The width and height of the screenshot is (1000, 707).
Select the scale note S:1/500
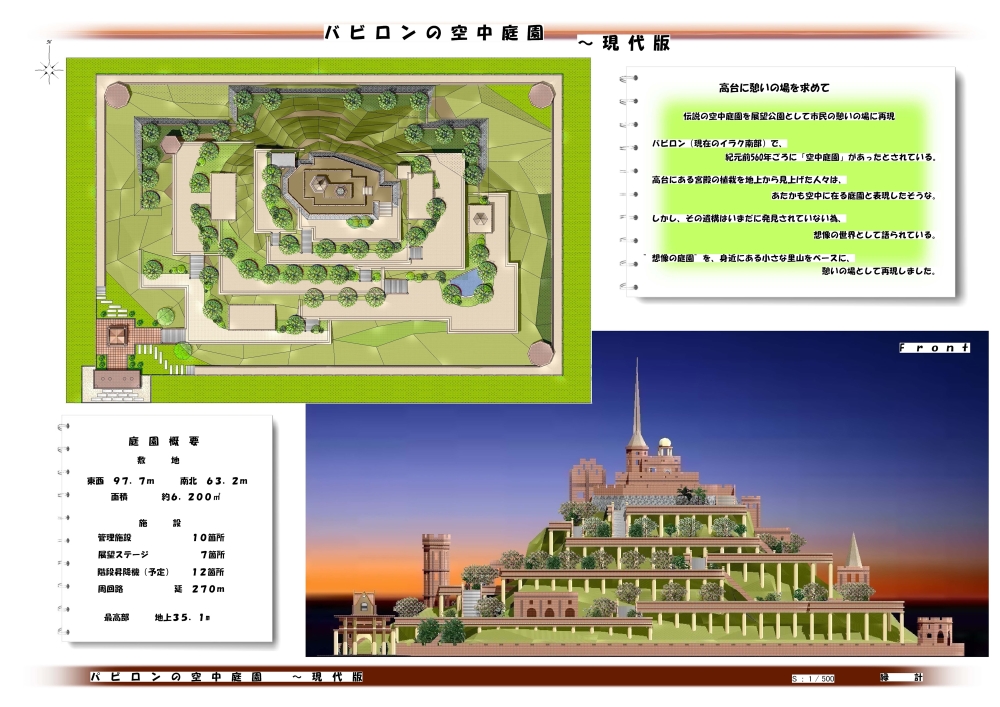click(x=813, y=678)
